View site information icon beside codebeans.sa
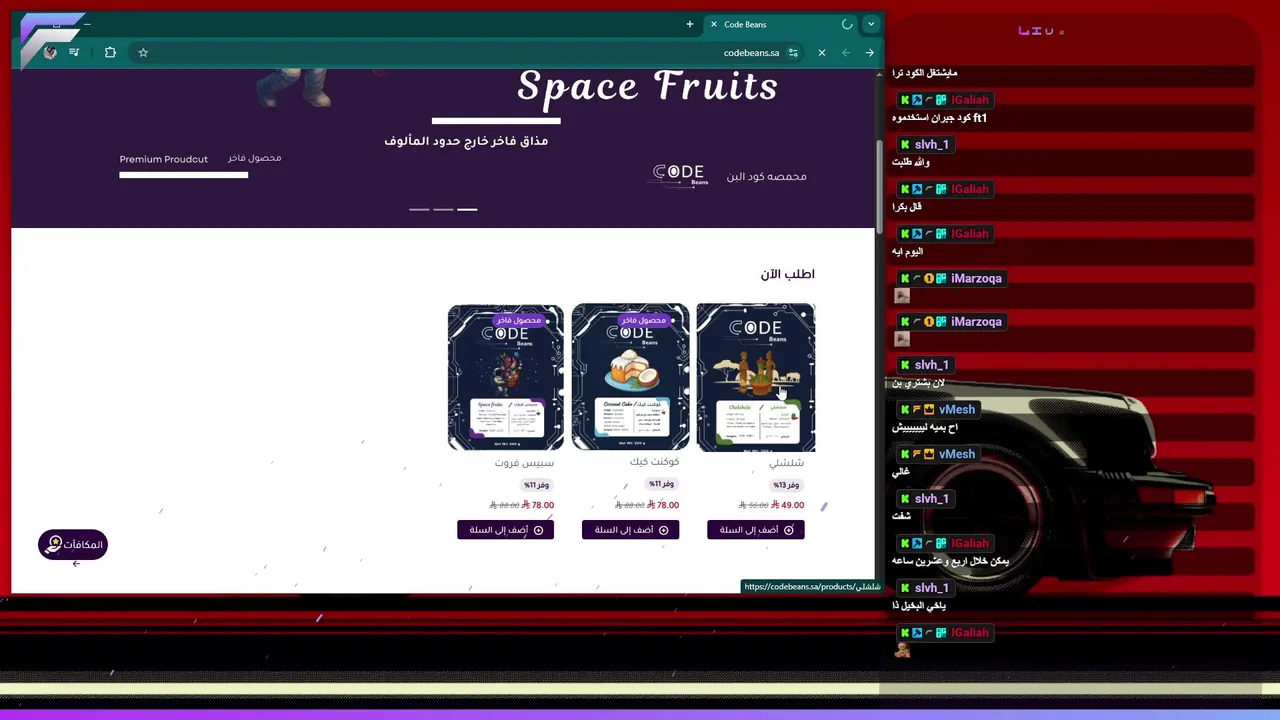 793,53
